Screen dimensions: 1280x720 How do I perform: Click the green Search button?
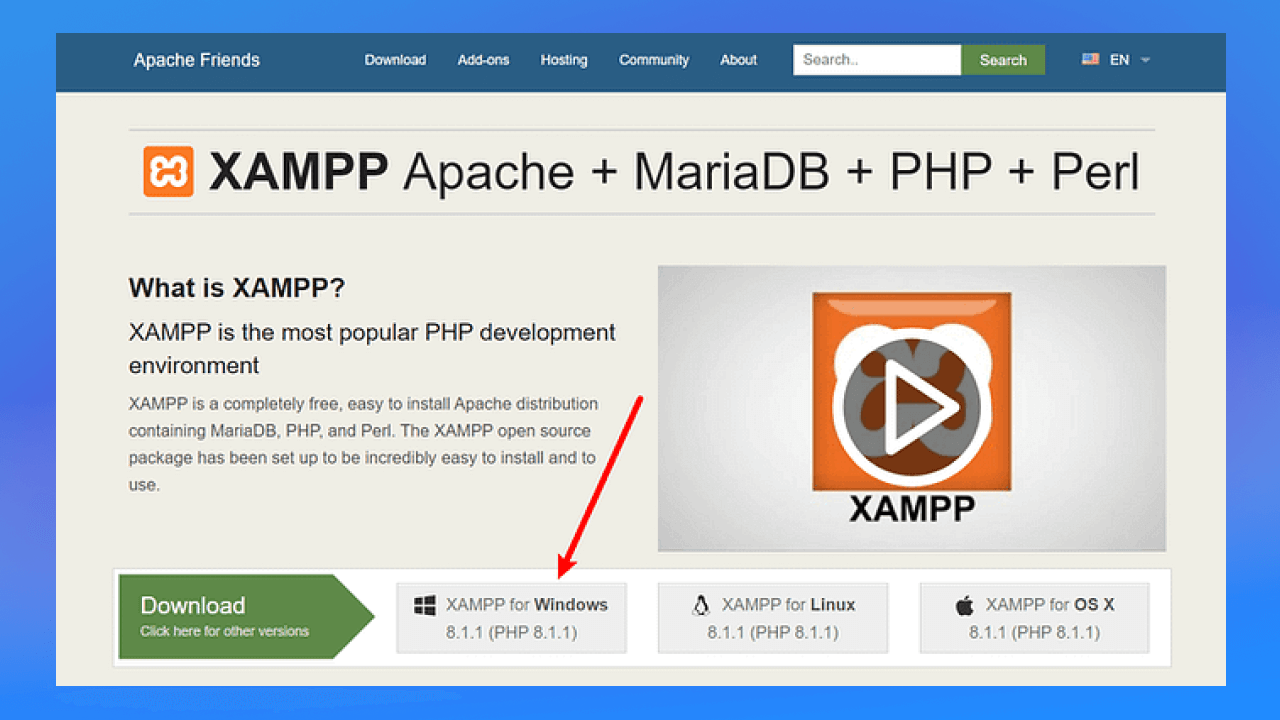pyautogui.click(x=1003, y=60)
